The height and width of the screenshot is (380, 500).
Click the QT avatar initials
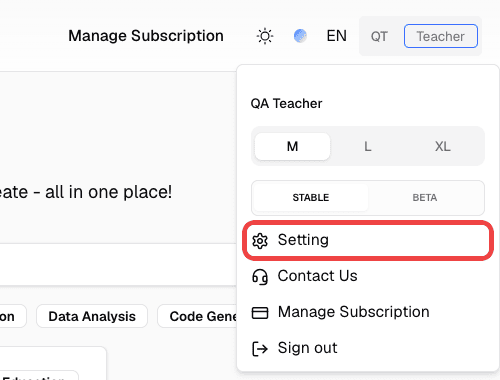pos(379,36)
